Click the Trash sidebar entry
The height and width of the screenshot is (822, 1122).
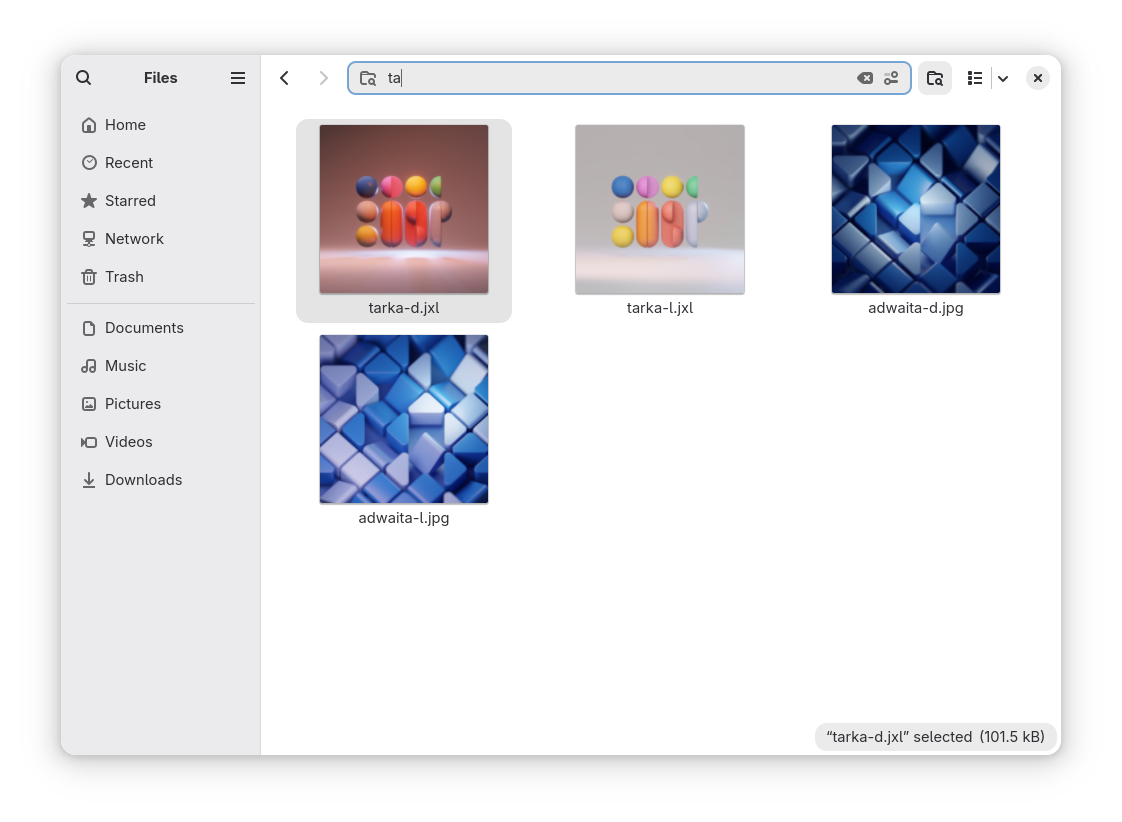124,277
